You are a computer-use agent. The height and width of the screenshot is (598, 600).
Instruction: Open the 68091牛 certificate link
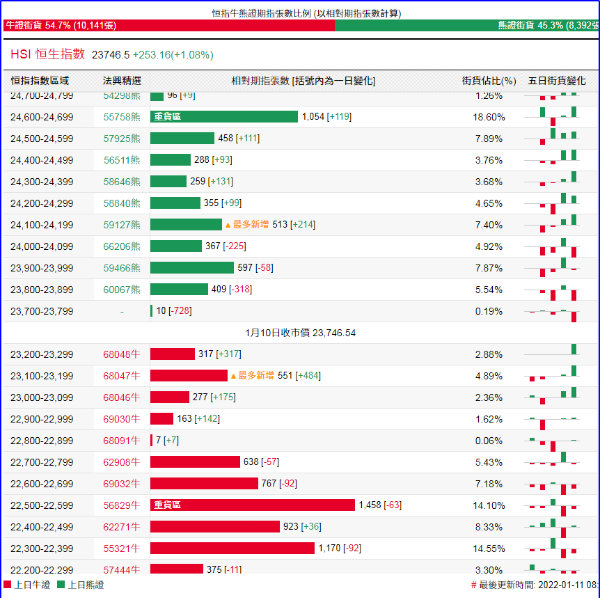(121, 440)
